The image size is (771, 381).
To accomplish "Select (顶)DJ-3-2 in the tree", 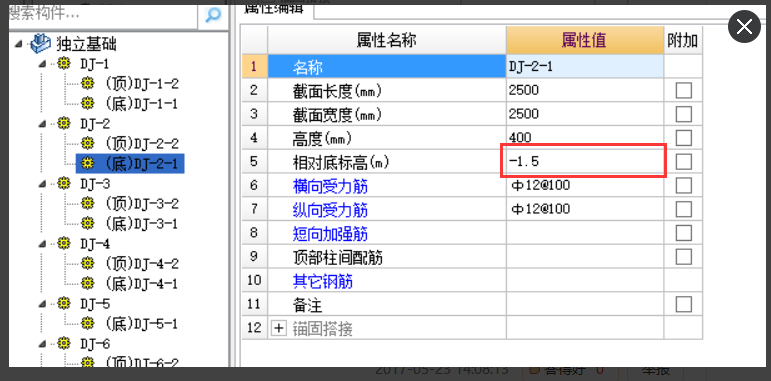I will tap(142, 204).
